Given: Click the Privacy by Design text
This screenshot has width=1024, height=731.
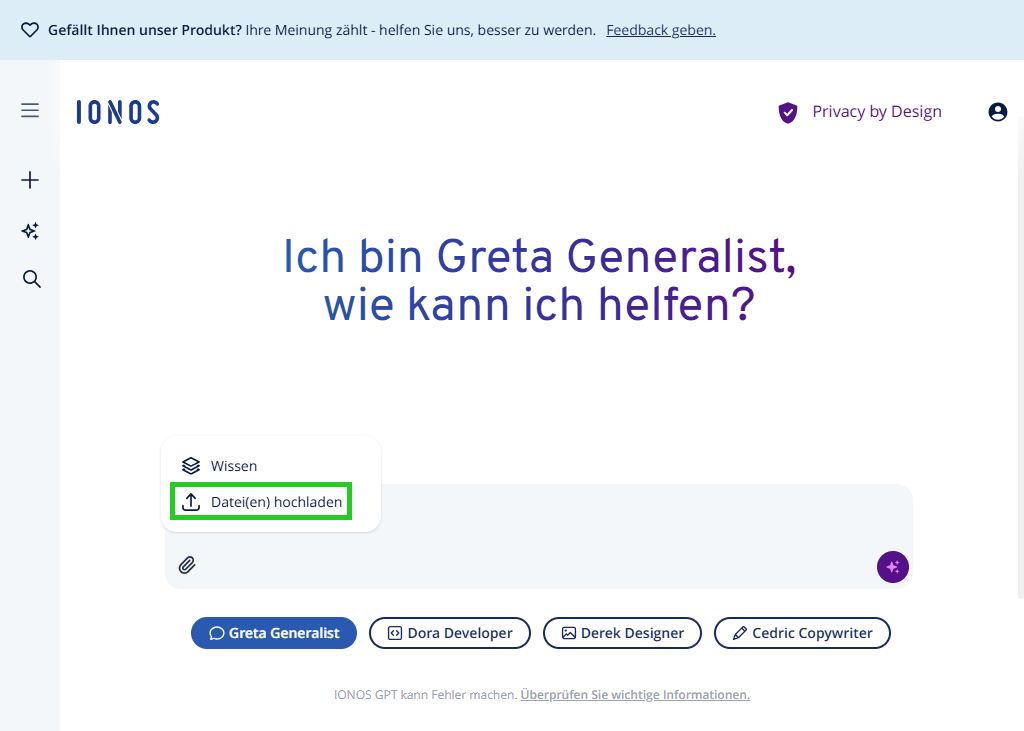Looking at the screenshot, I should click(876, 112).
